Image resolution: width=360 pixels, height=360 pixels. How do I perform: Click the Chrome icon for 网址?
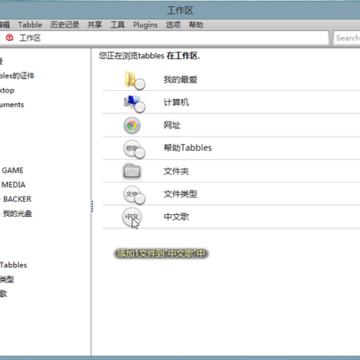(132, 126)
